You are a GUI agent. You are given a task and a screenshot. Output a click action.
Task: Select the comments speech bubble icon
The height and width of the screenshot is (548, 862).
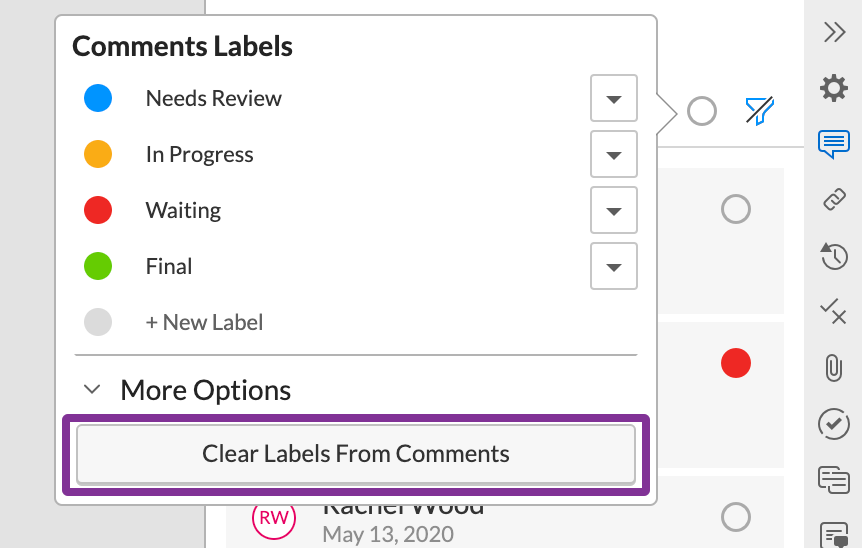[x=834, y=144]
